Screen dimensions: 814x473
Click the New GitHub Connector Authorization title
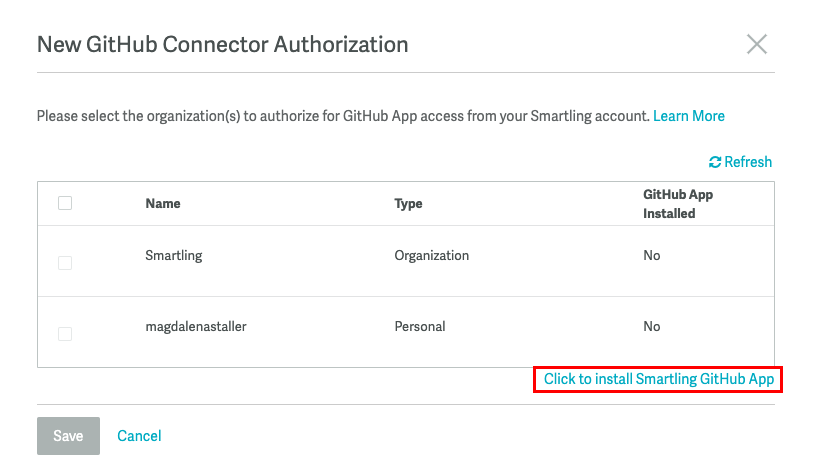coord(223,44)
